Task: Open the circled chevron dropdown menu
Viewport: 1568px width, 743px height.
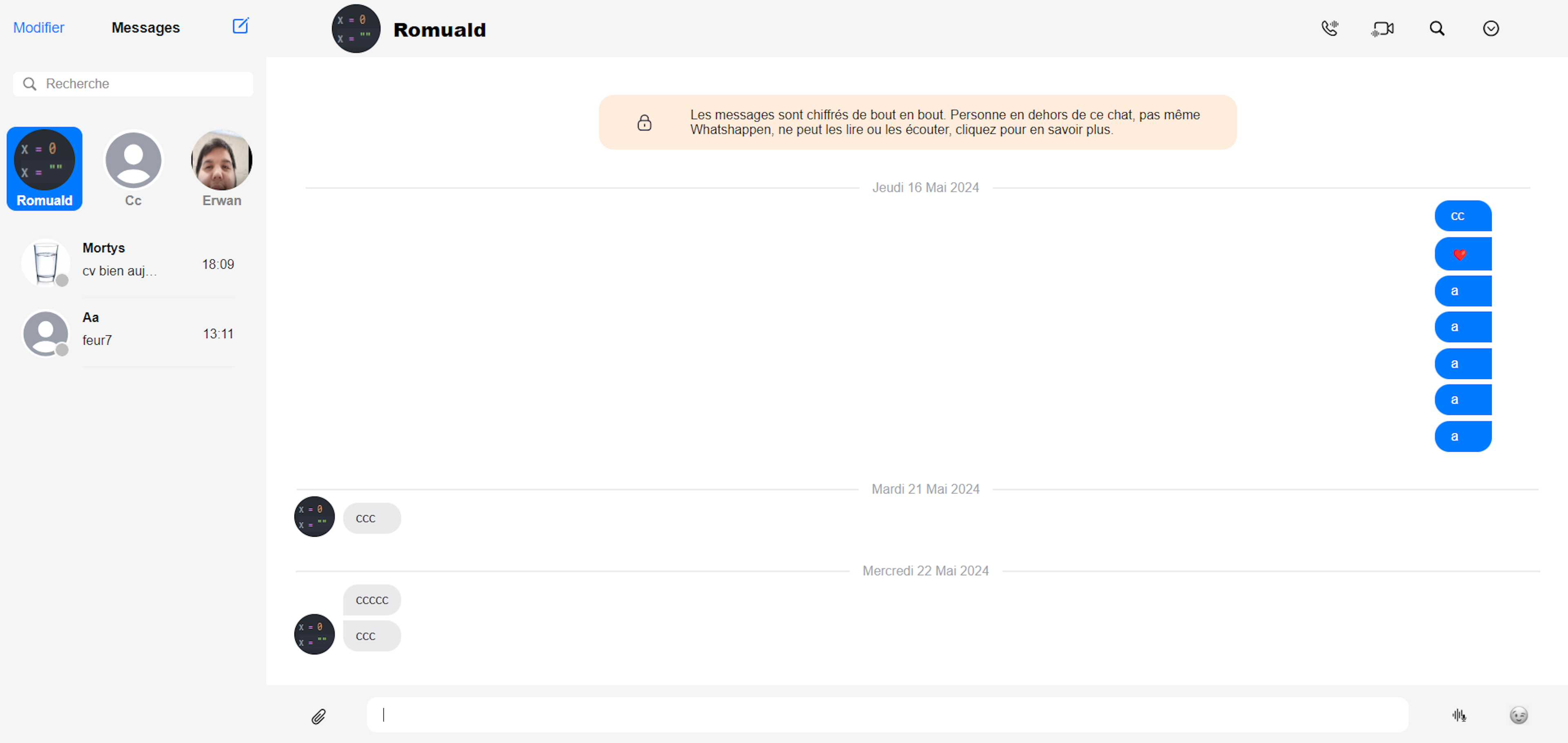Action: [1490, 29]
